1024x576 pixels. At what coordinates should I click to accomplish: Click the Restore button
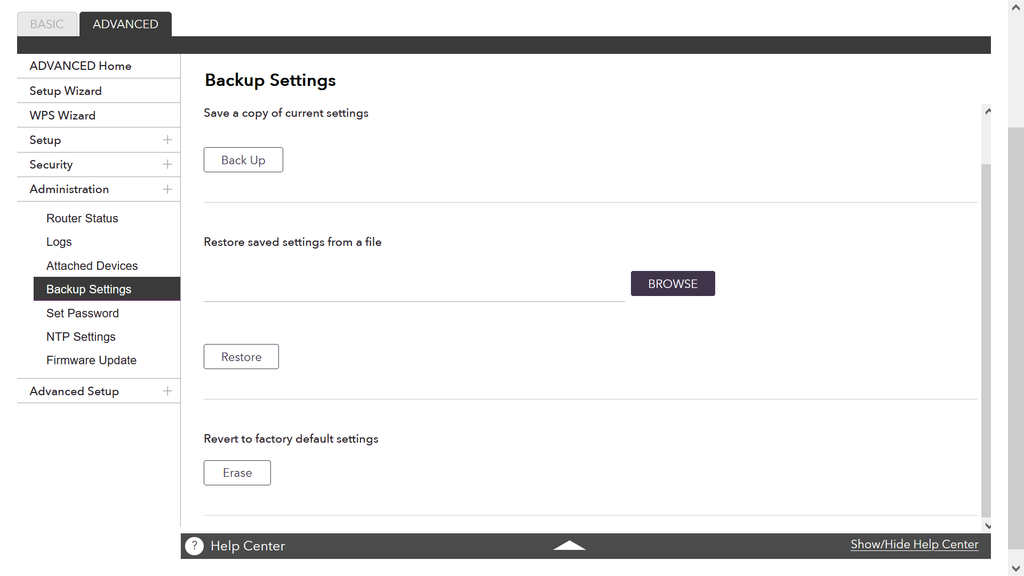pyautogui.click(x=241, y=357)
